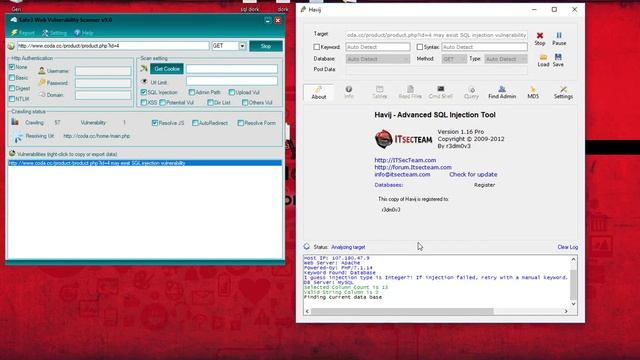Click the Register link in Havij
The height and width of the screenshot is (360, 640).
pyautogui.click(x=484, y=185)
